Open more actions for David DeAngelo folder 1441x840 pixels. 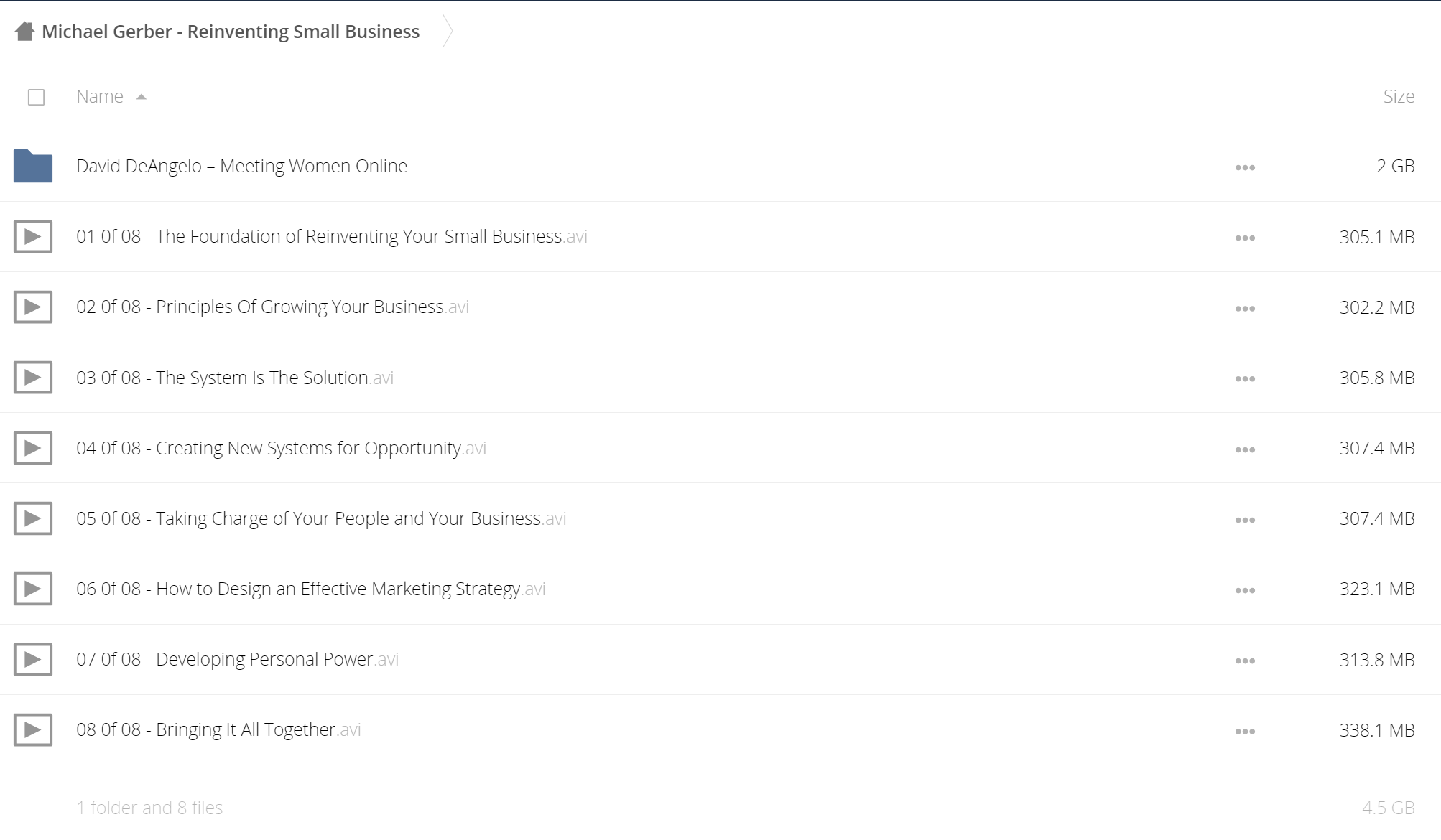tap(1245, 167)
